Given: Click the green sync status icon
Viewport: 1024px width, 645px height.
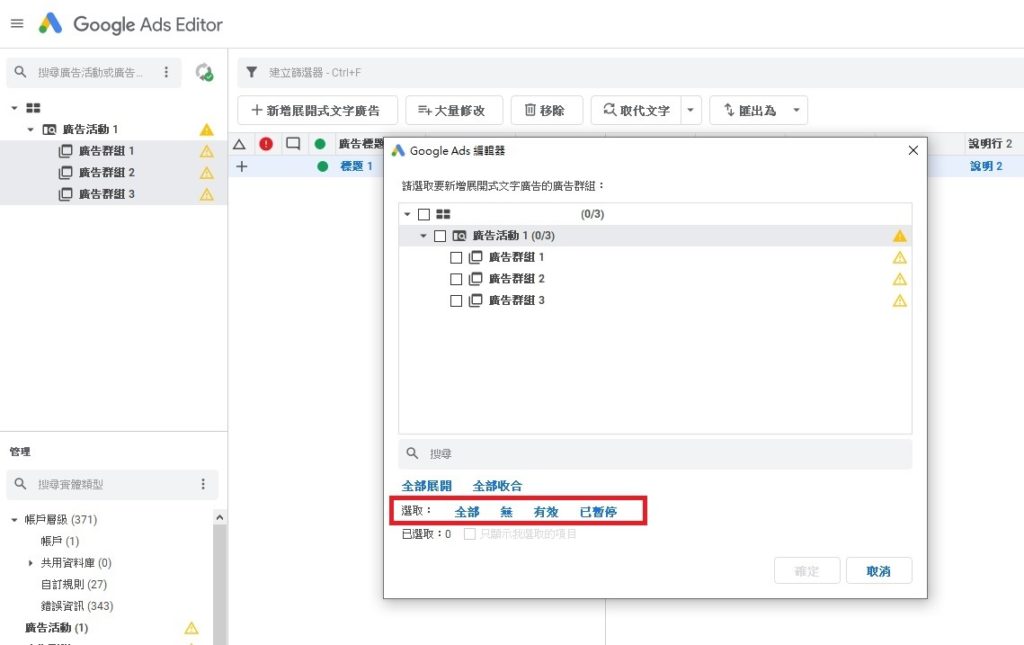Looking at the screenshot, I should [x=205, y=72].
